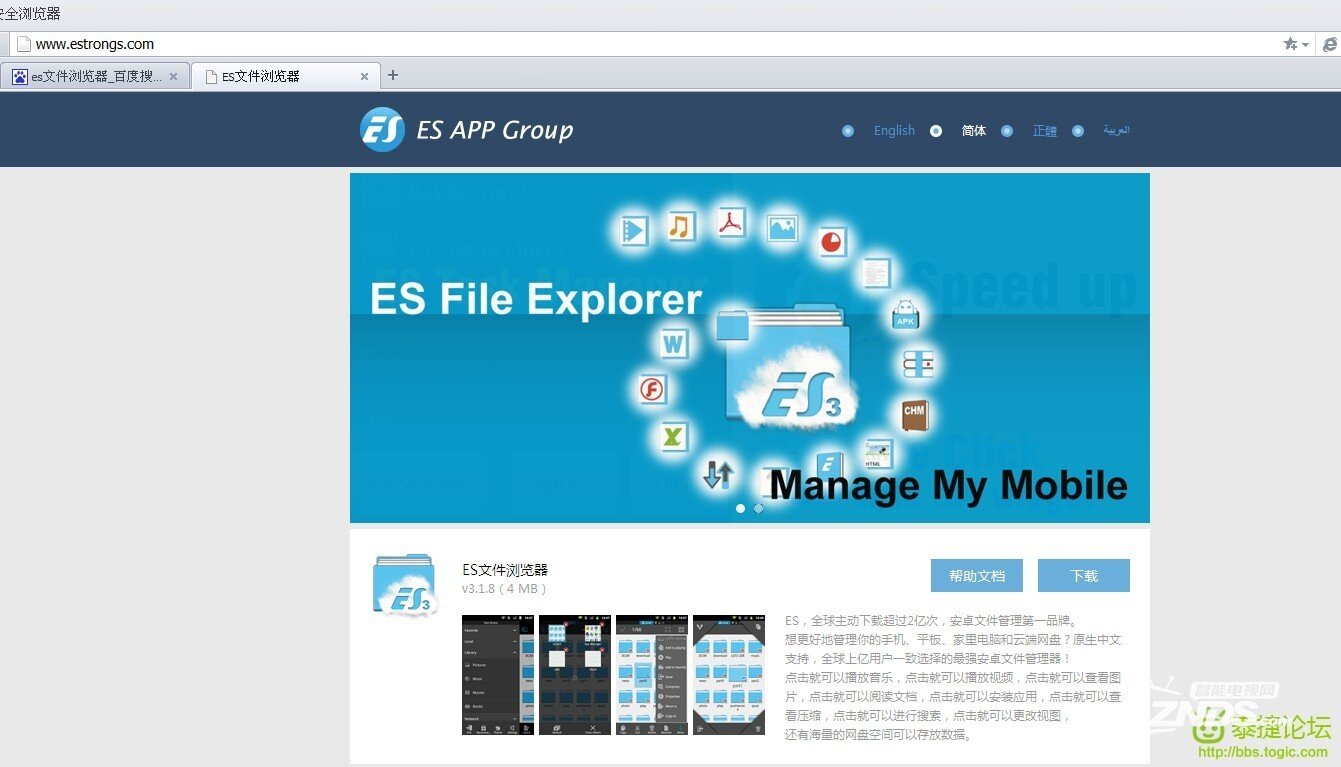
Task: Click the HTML page icon in banner
Action: [x=879, y=455]
